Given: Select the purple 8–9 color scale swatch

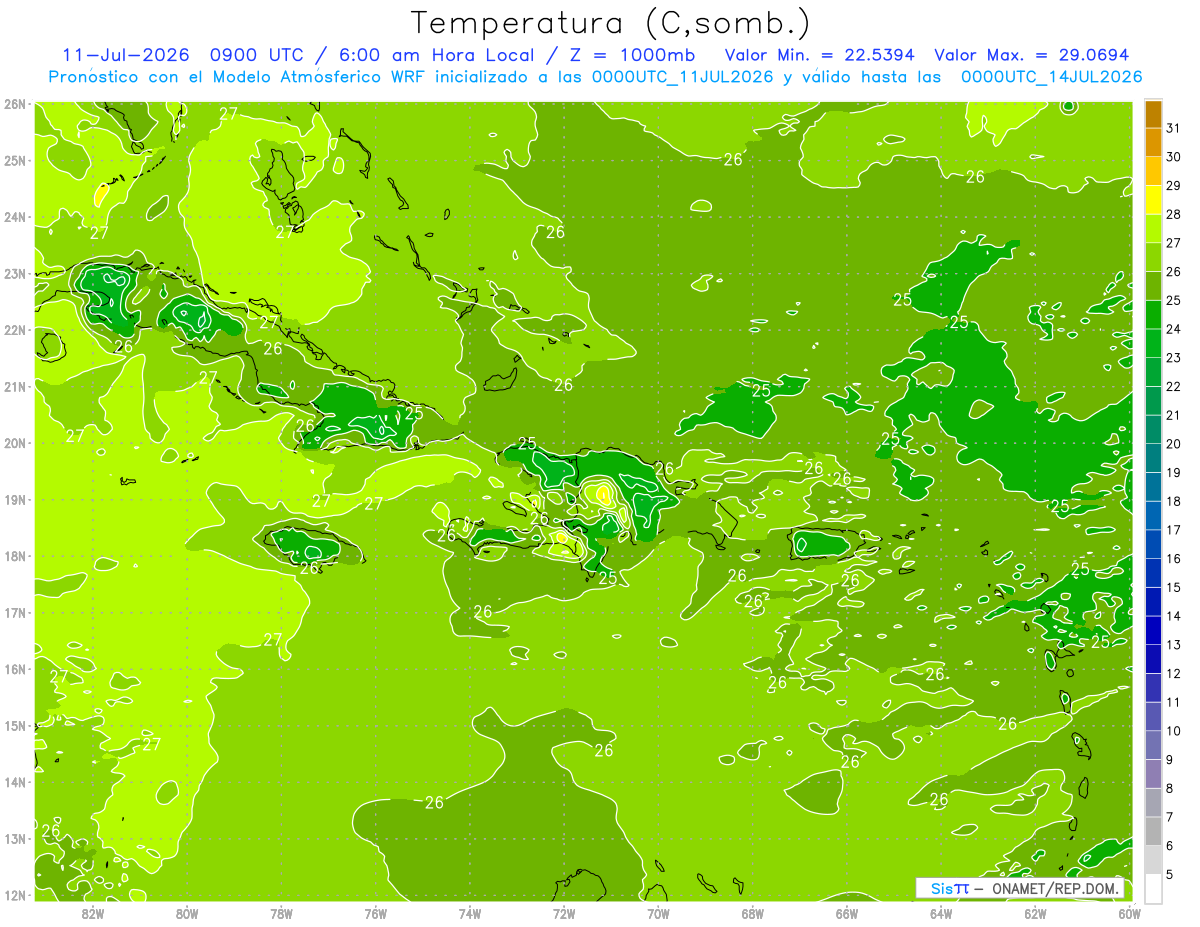Looking at the screenshot, I should click(1153, 773).
